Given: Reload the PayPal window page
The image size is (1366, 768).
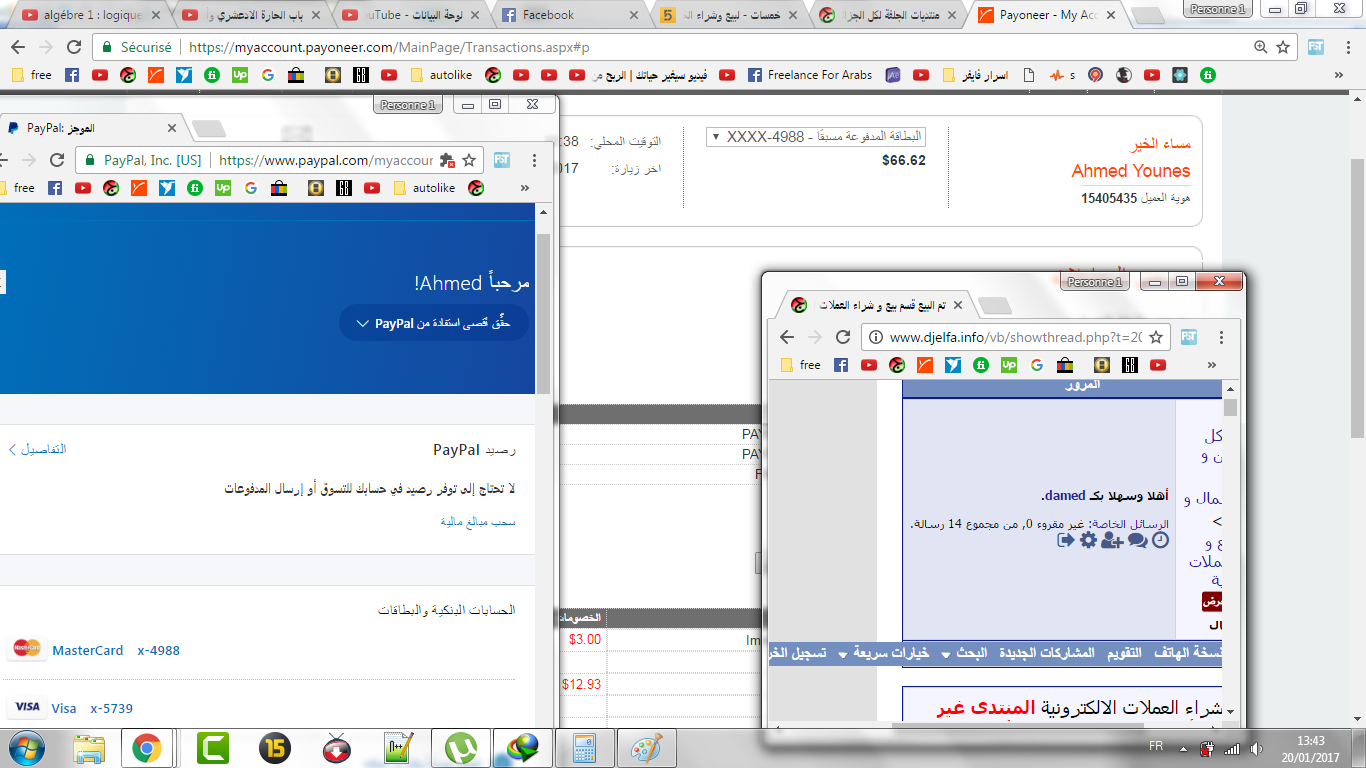Looking at the screenshot, I should click(57, 160).
